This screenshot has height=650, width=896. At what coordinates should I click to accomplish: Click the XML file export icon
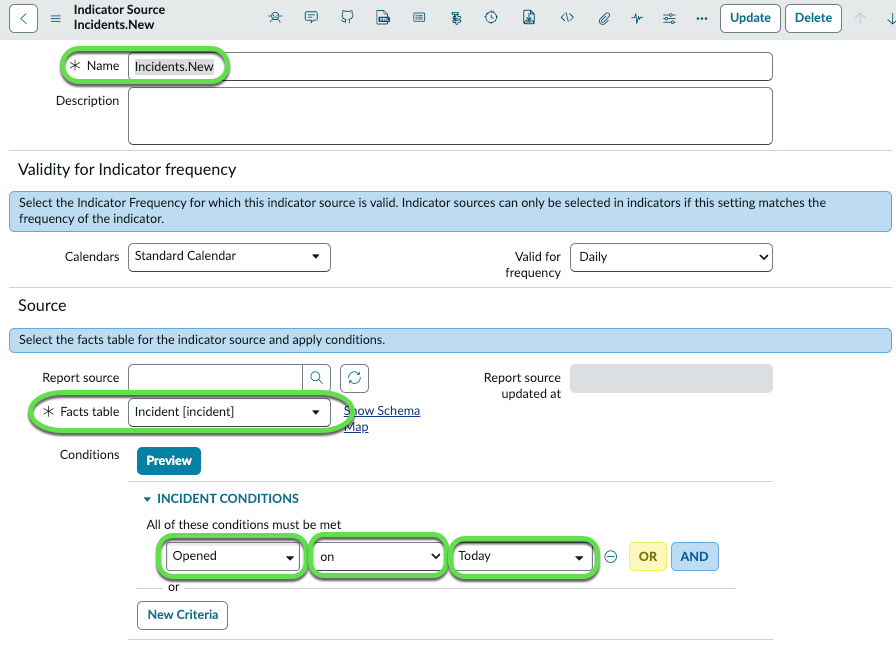(x=383, y=18)
